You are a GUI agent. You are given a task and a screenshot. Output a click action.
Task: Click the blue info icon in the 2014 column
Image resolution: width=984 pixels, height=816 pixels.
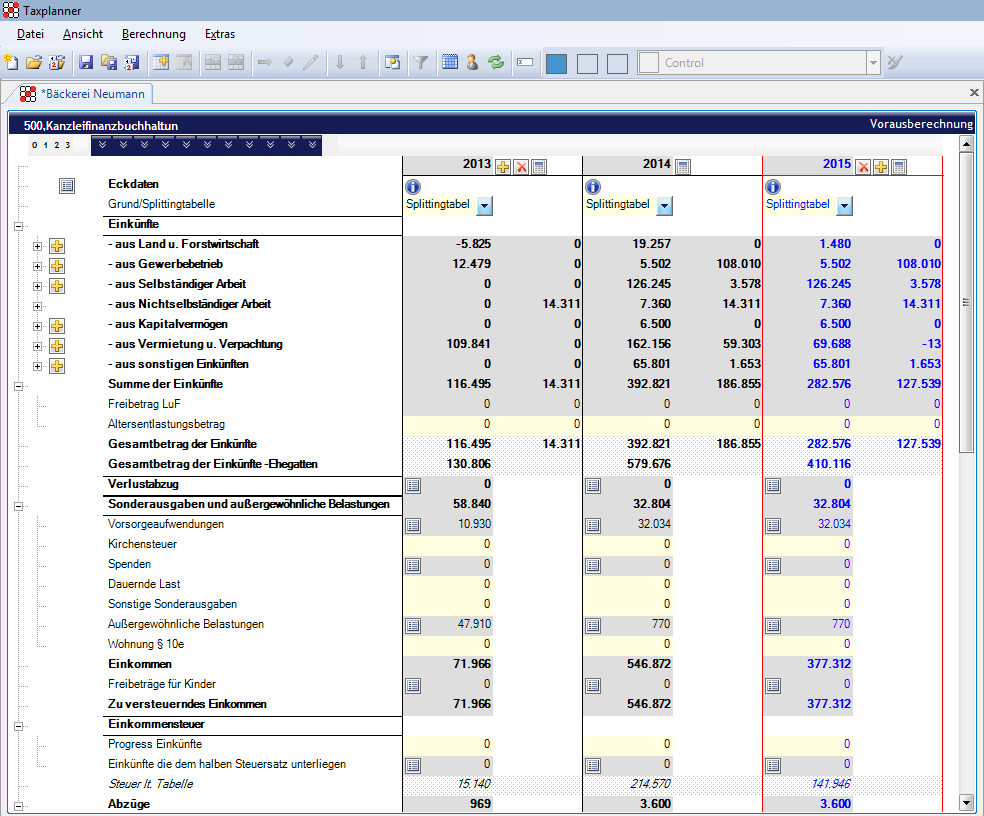[591, 186]
